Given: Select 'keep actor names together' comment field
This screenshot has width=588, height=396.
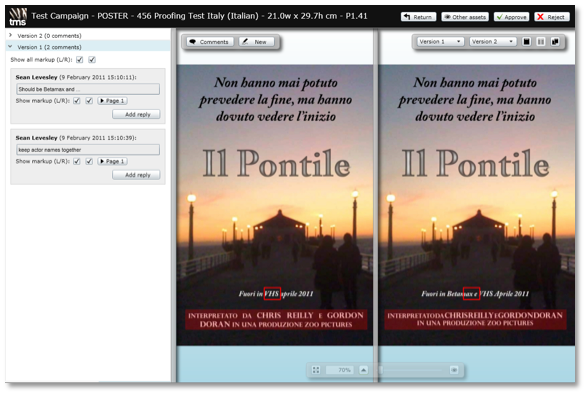Looking at the screenshot, I should (x=88, y=150).
